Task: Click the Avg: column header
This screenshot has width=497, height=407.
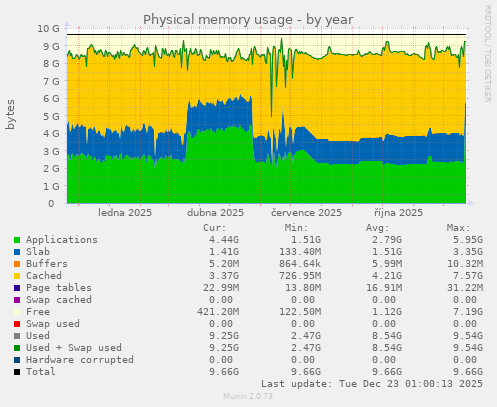Action: pos(378,228)
